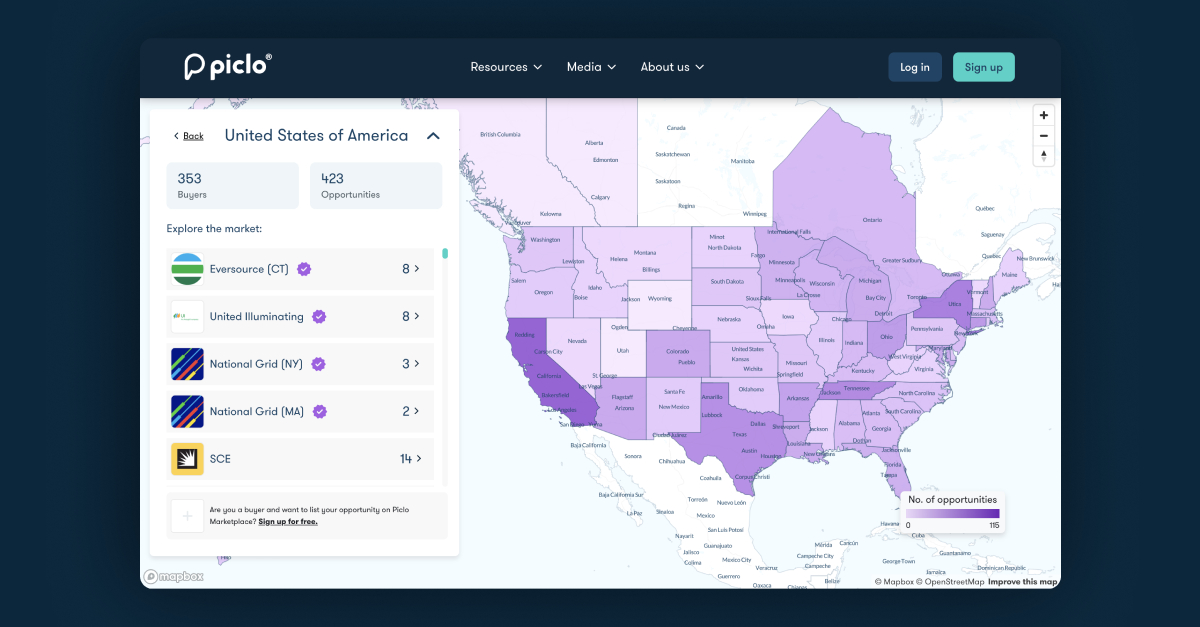Zoom out on the map
1200x627 pixels.
click(x=1044, y=136)
